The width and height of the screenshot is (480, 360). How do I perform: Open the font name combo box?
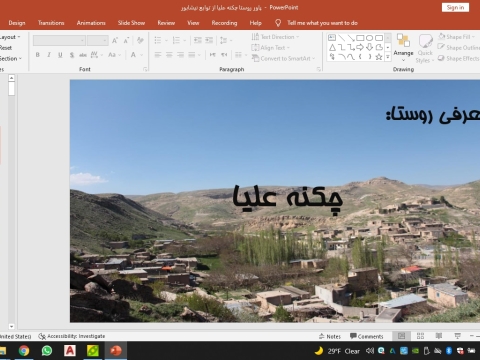(59, 41)
